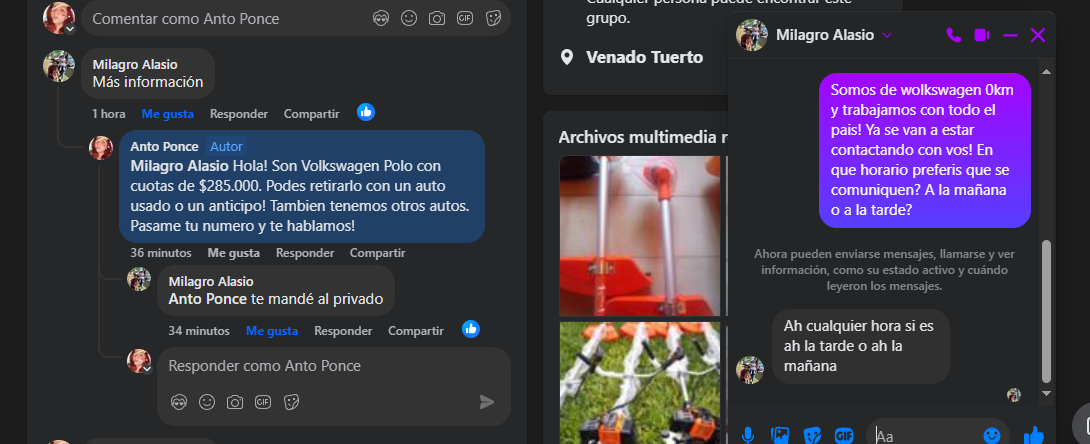Attach a photo in the Messenger chat
The image size is (1090, 444).
coord(780,435)
